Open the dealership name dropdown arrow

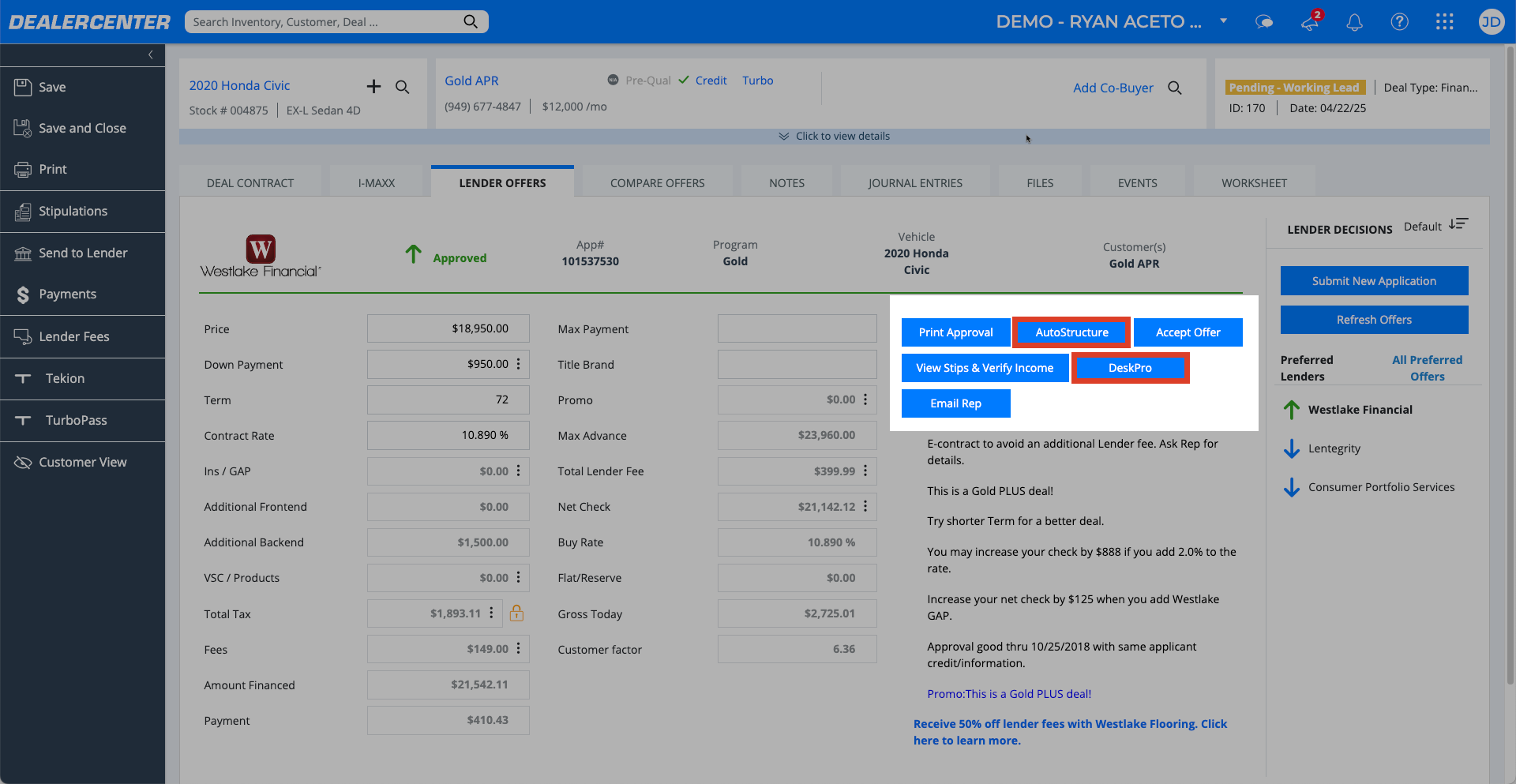(x=1223, y=21)
